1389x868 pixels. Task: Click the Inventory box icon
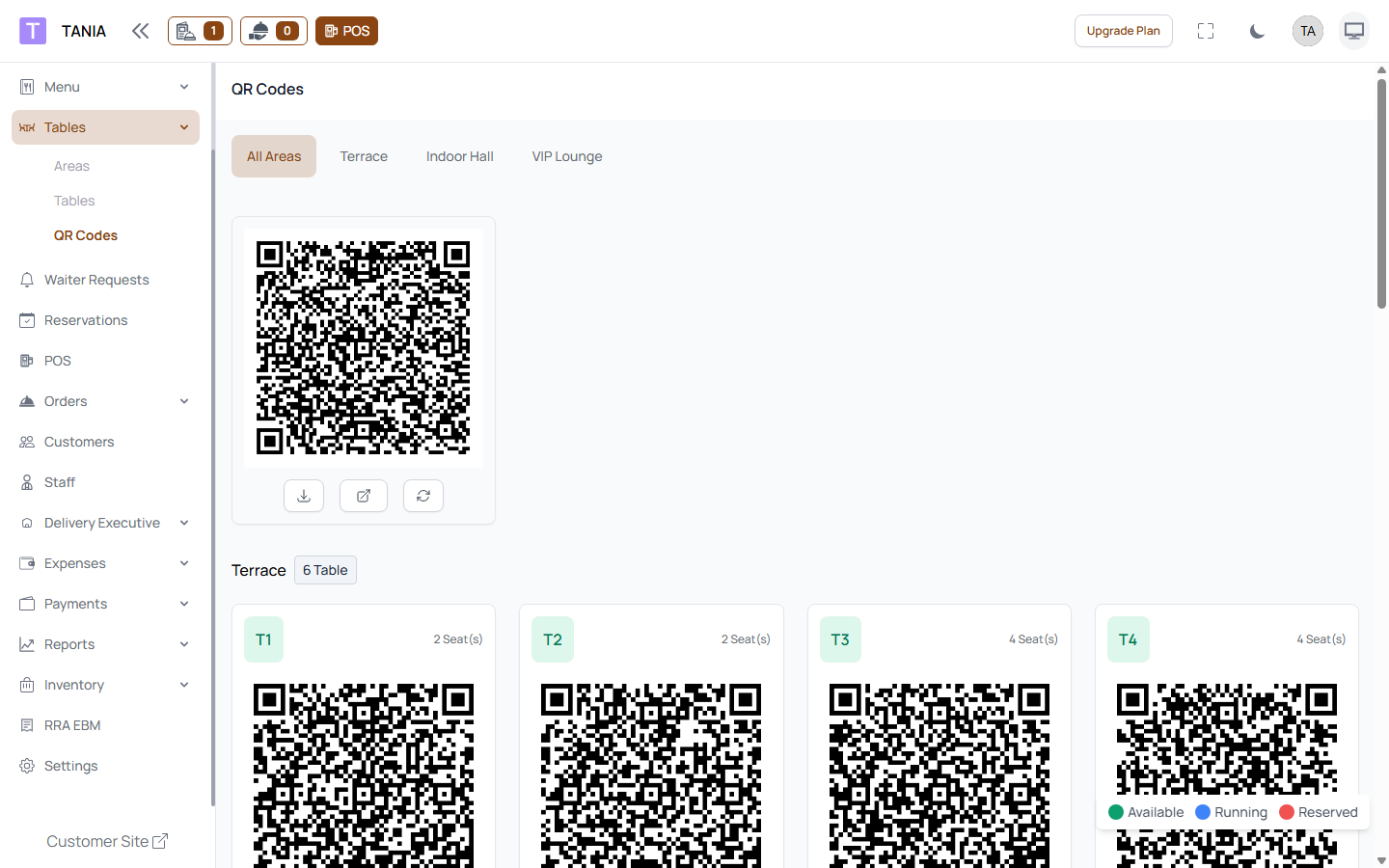point(27,685)
